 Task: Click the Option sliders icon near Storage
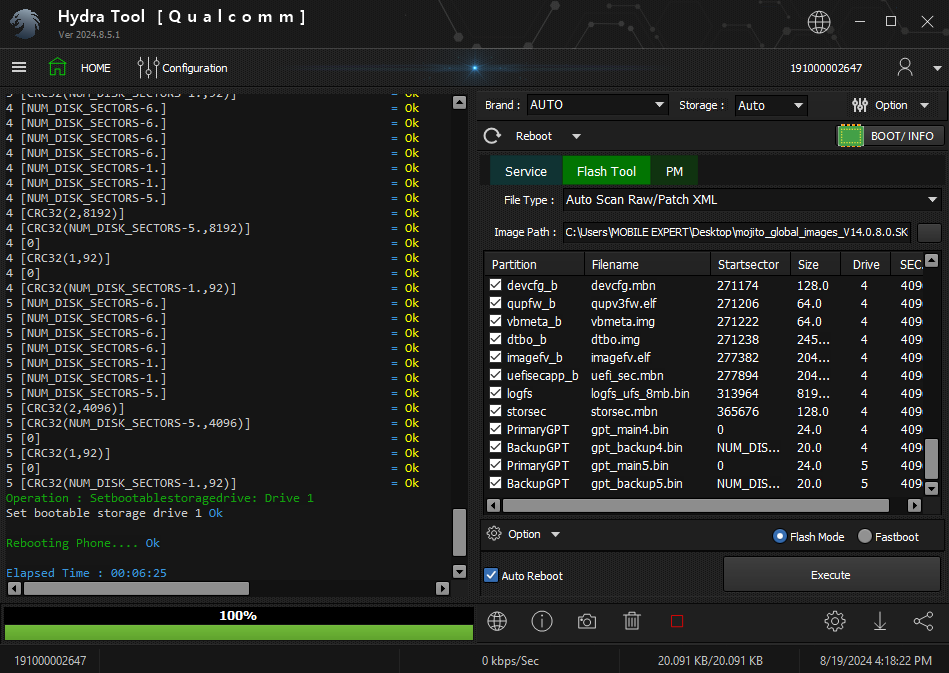point(859,105)
